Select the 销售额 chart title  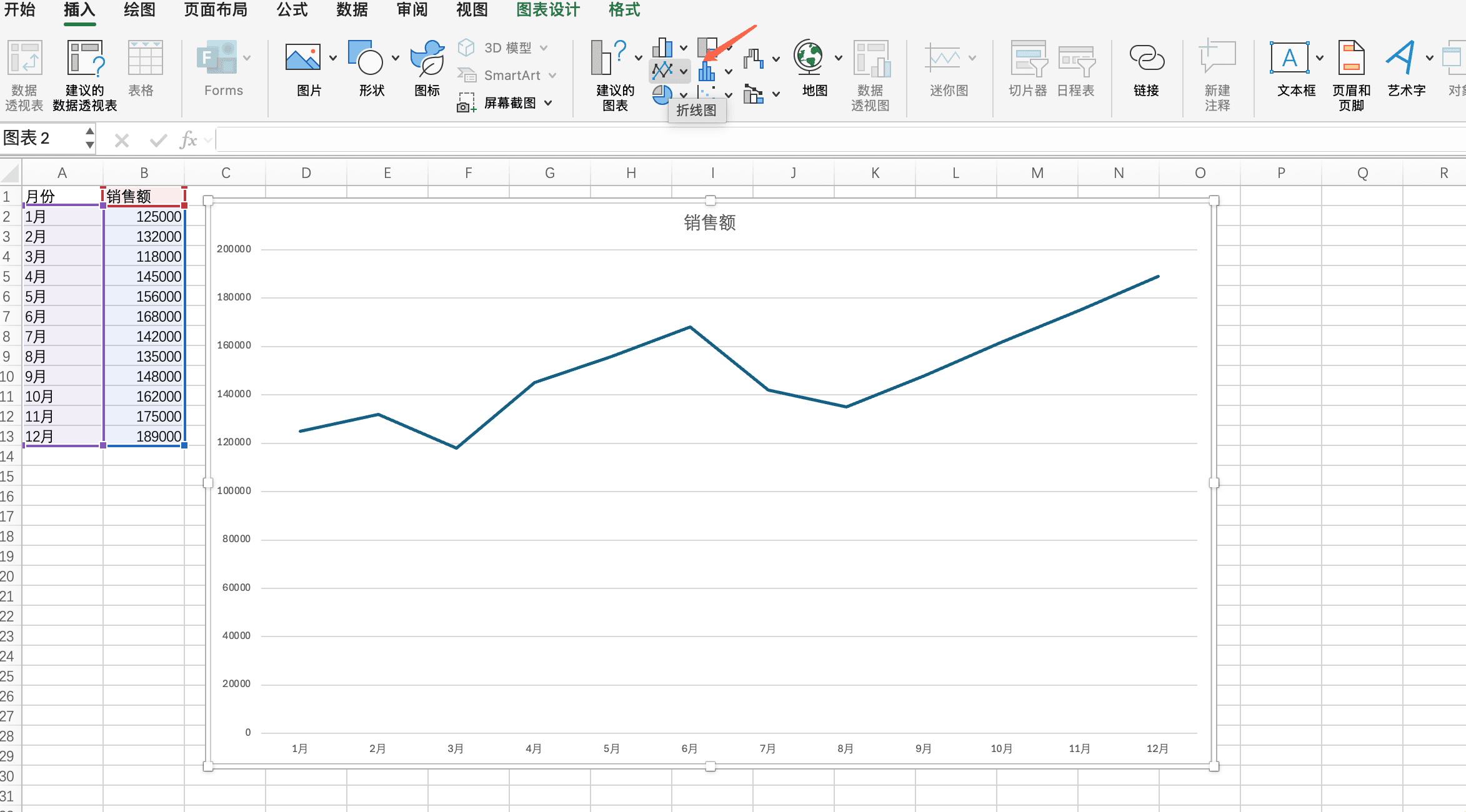(x=710, y=222)
